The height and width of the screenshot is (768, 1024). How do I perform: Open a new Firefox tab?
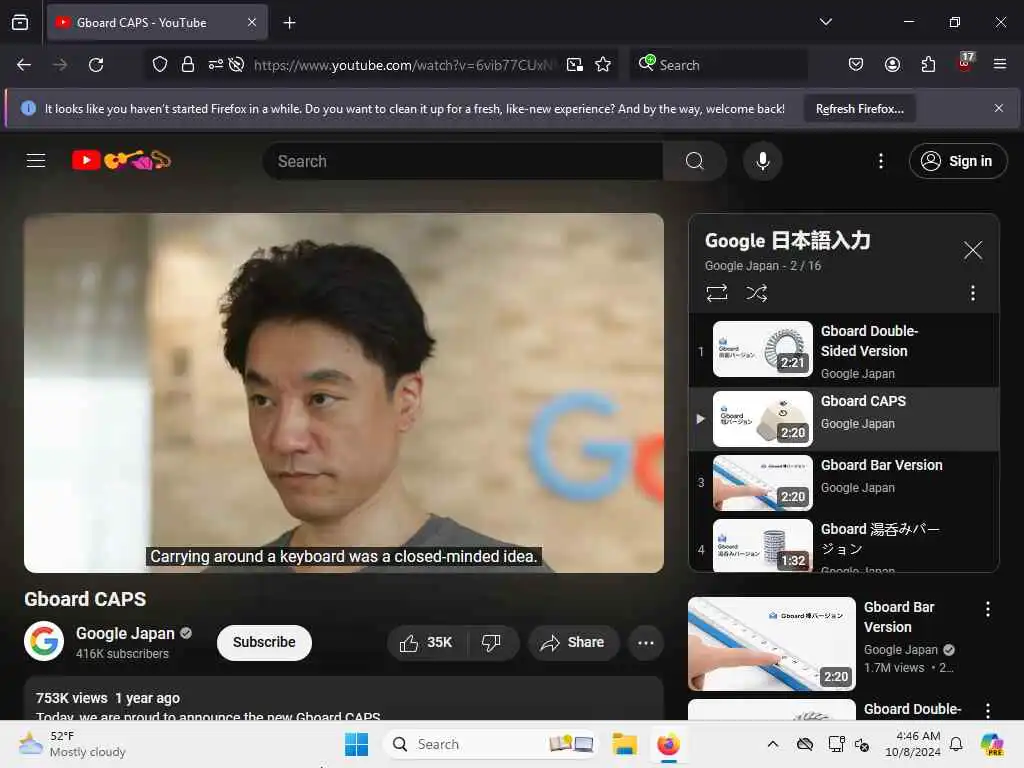289,23
